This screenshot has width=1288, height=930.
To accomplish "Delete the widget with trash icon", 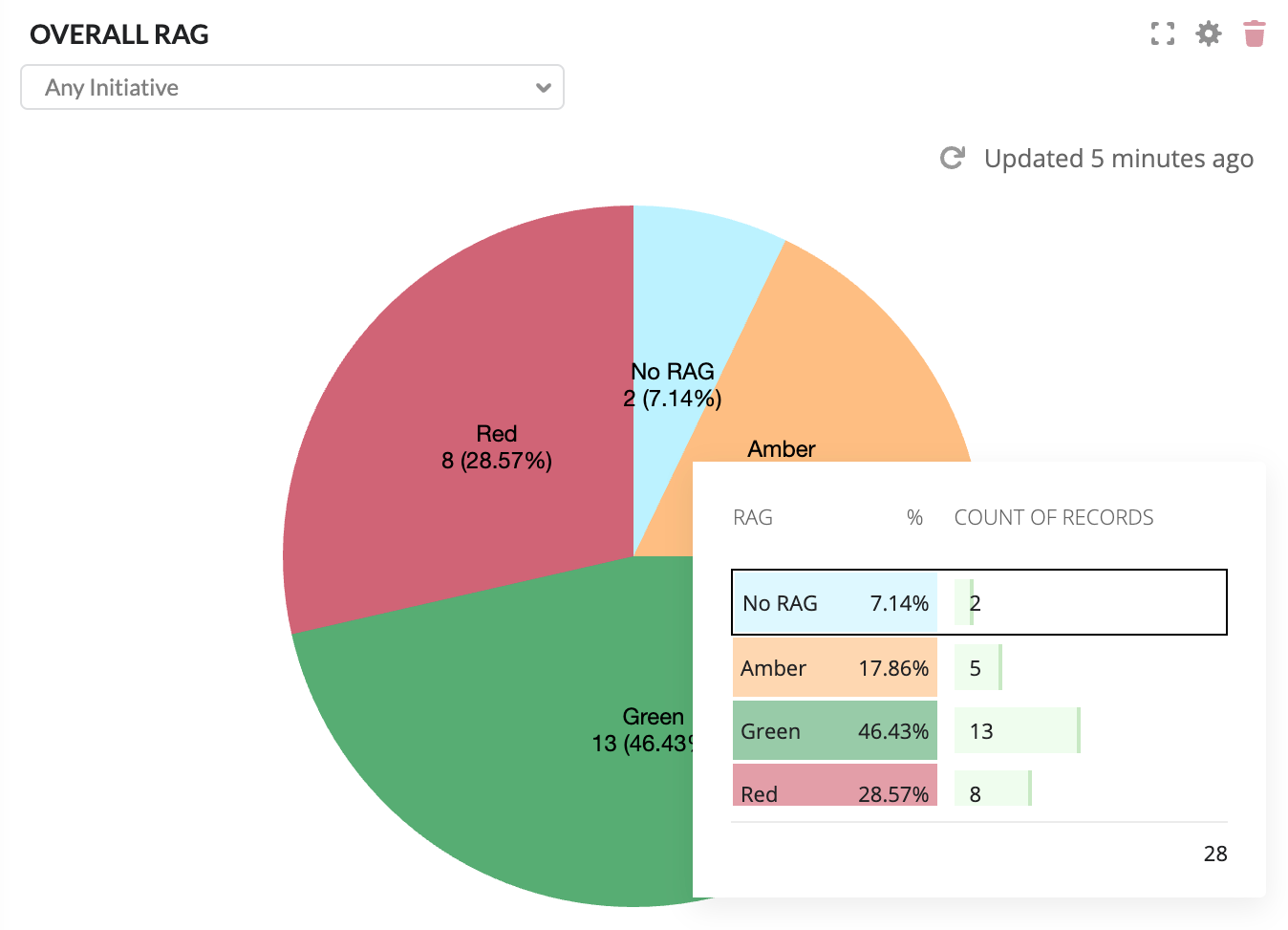I will pos(1255,34).
